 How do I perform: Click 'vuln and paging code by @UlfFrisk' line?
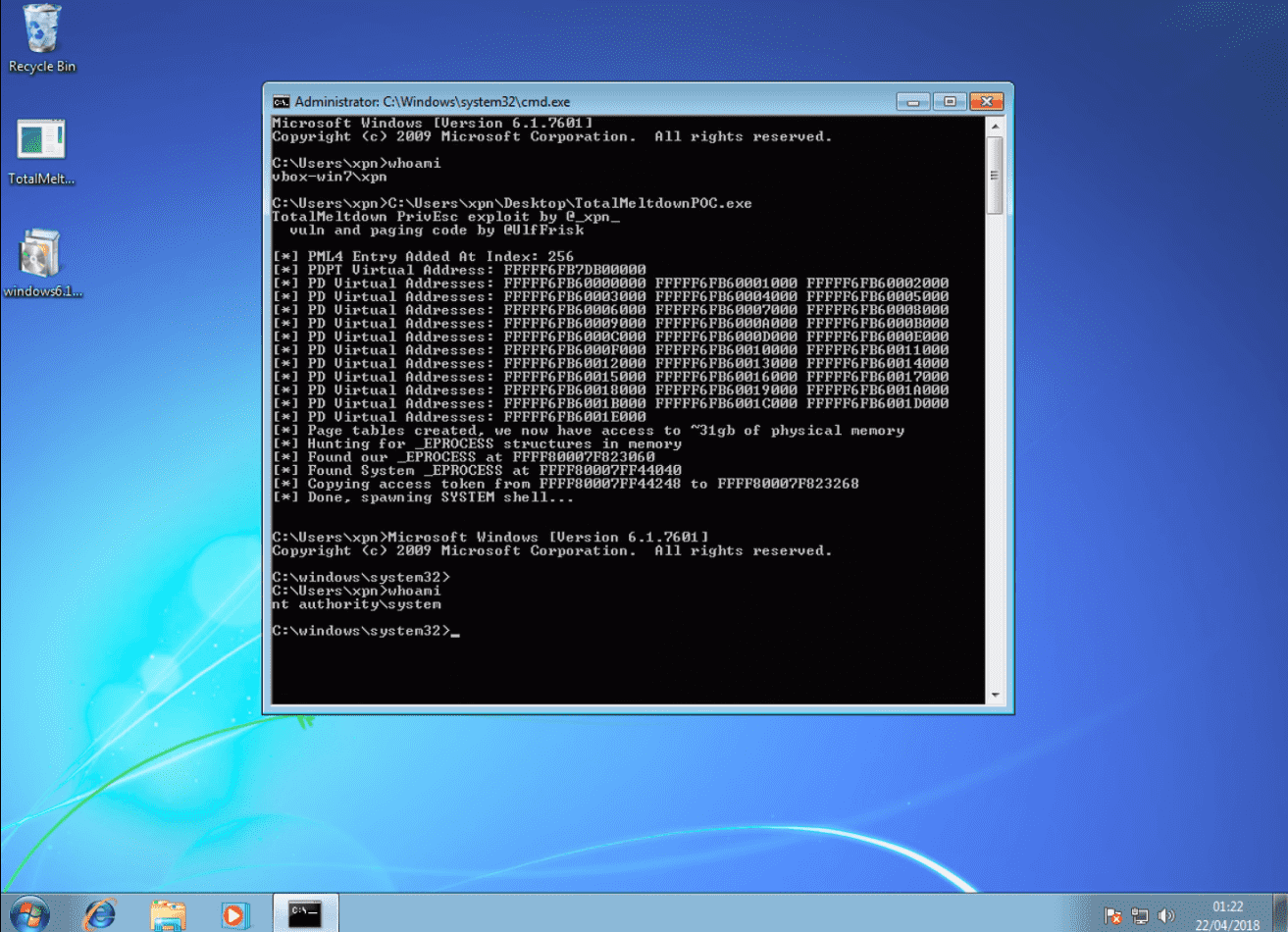437,230
